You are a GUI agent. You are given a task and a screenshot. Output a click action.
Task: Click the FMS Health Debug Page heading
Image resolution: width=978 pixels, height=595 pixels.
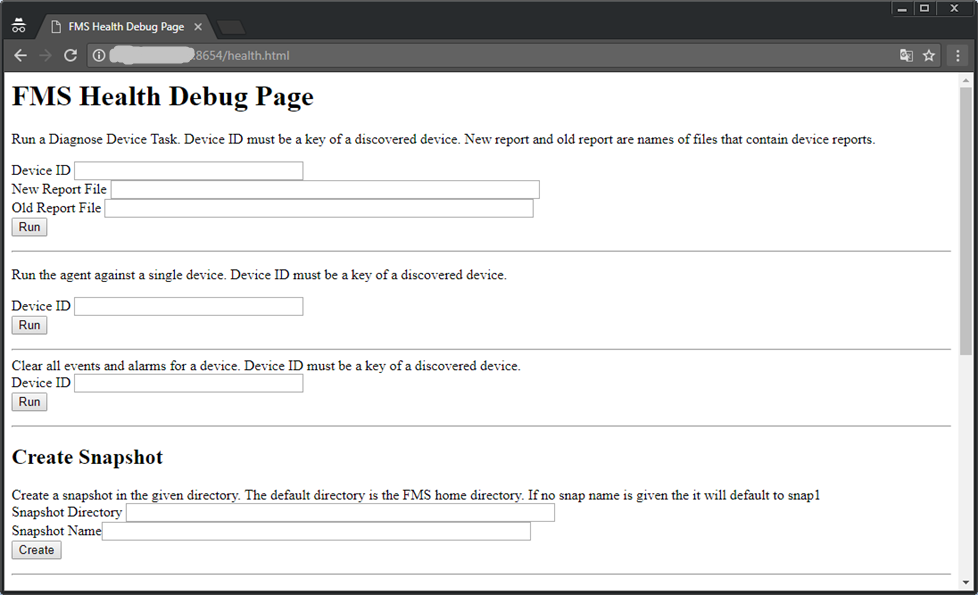point(163,97)
